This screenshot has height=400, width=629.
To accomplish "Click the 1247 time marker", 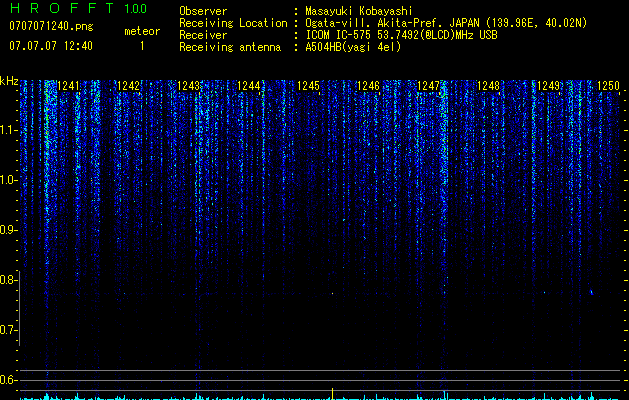I will tap(428, 85).
